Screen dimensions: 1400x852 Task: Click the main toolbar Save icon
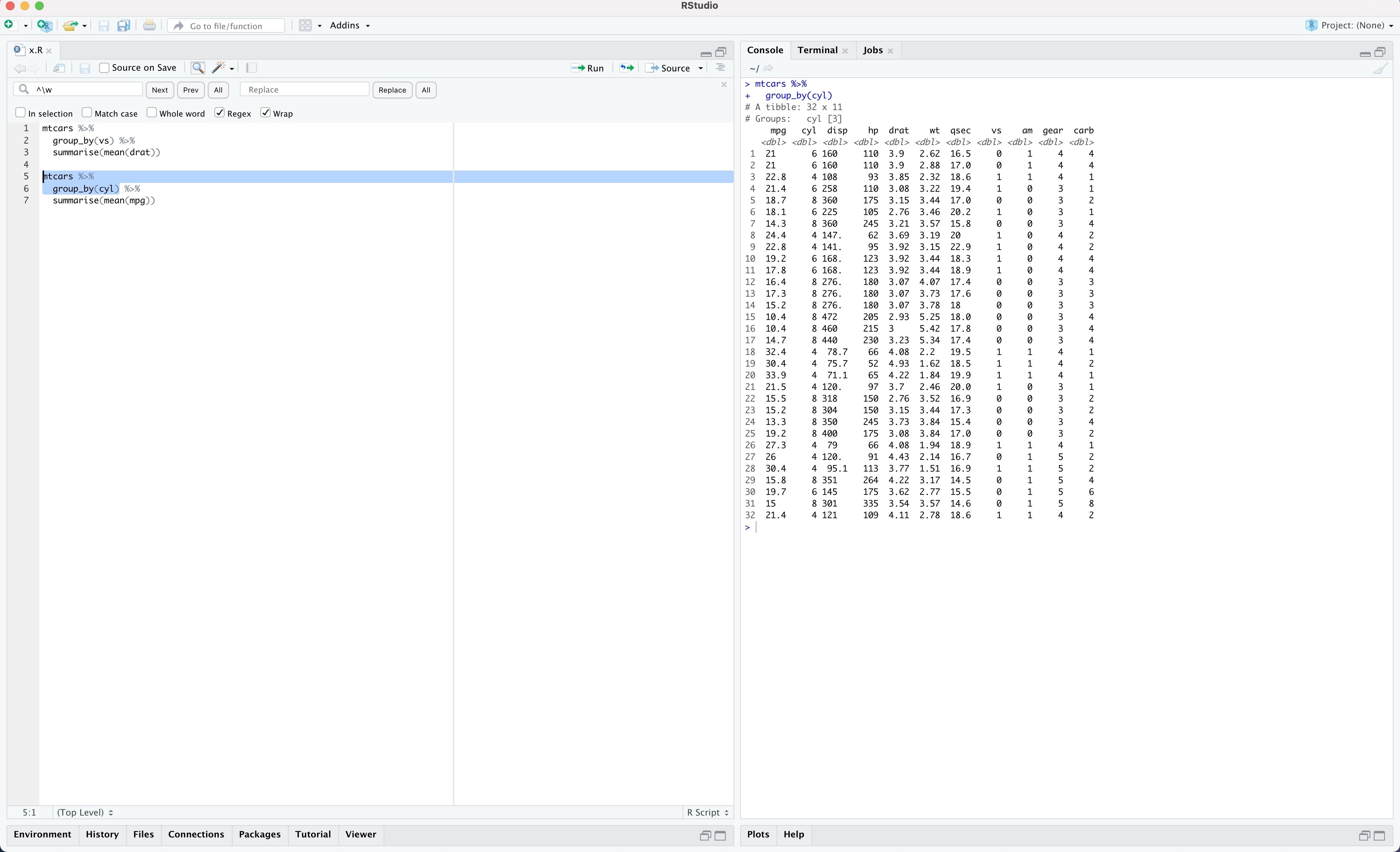tap(104, 26)
